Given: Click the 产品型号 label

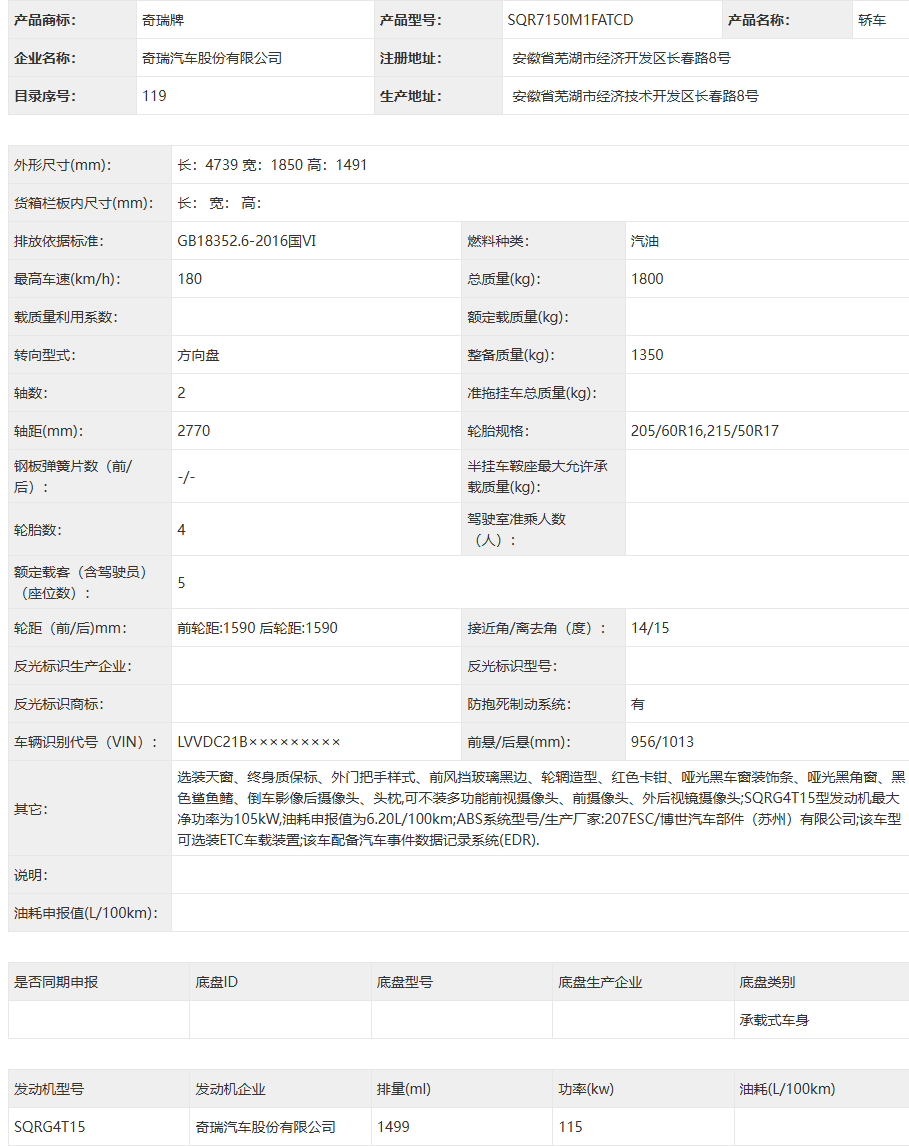Looking at the screenshot, I should [x=411, y=20].
